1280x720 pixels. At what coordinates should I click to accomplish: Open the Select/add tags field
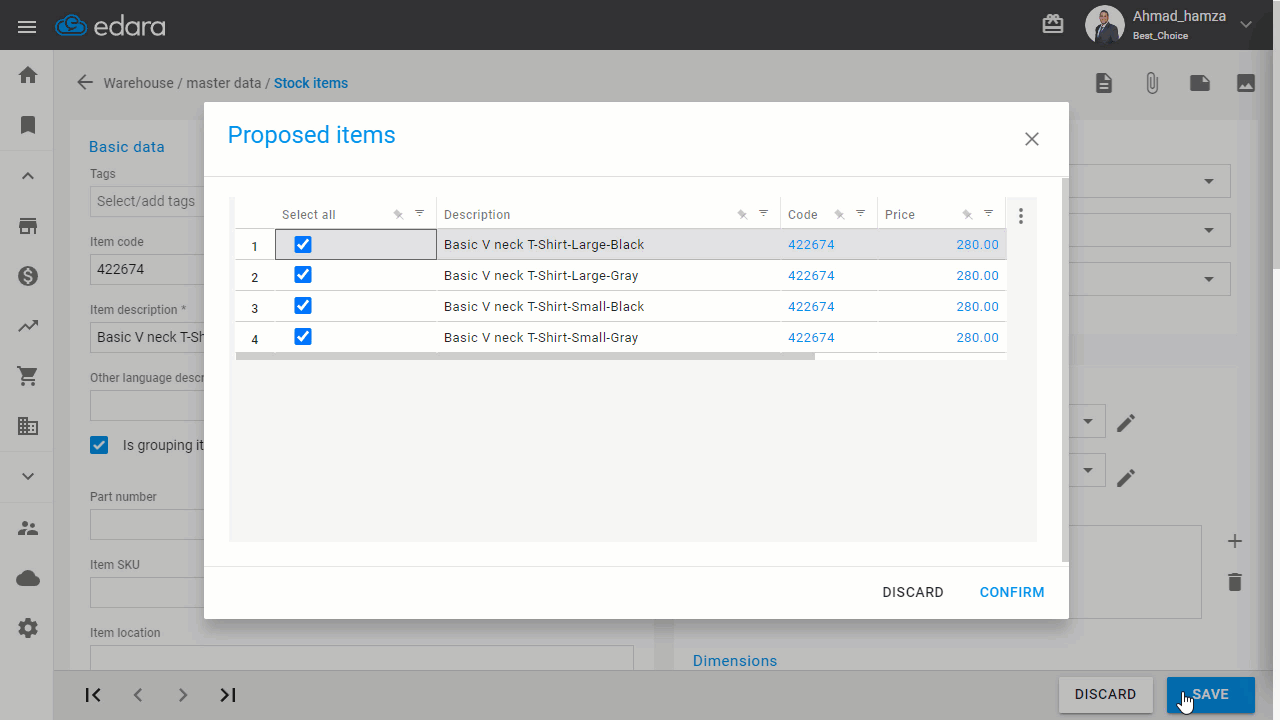coord(147,201)
